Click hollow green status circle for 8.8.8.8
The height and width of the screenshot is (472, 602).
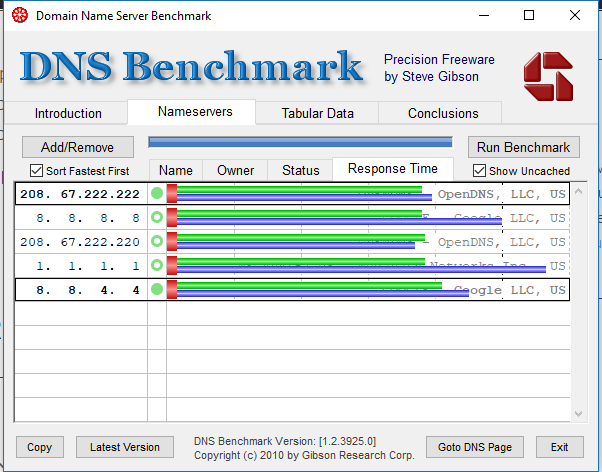(157, 217)
